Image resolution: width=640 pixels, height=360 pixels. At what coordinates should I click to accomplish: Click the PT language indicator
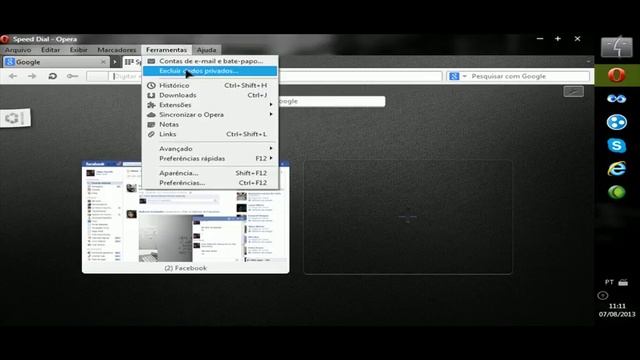tap(609, 282)
